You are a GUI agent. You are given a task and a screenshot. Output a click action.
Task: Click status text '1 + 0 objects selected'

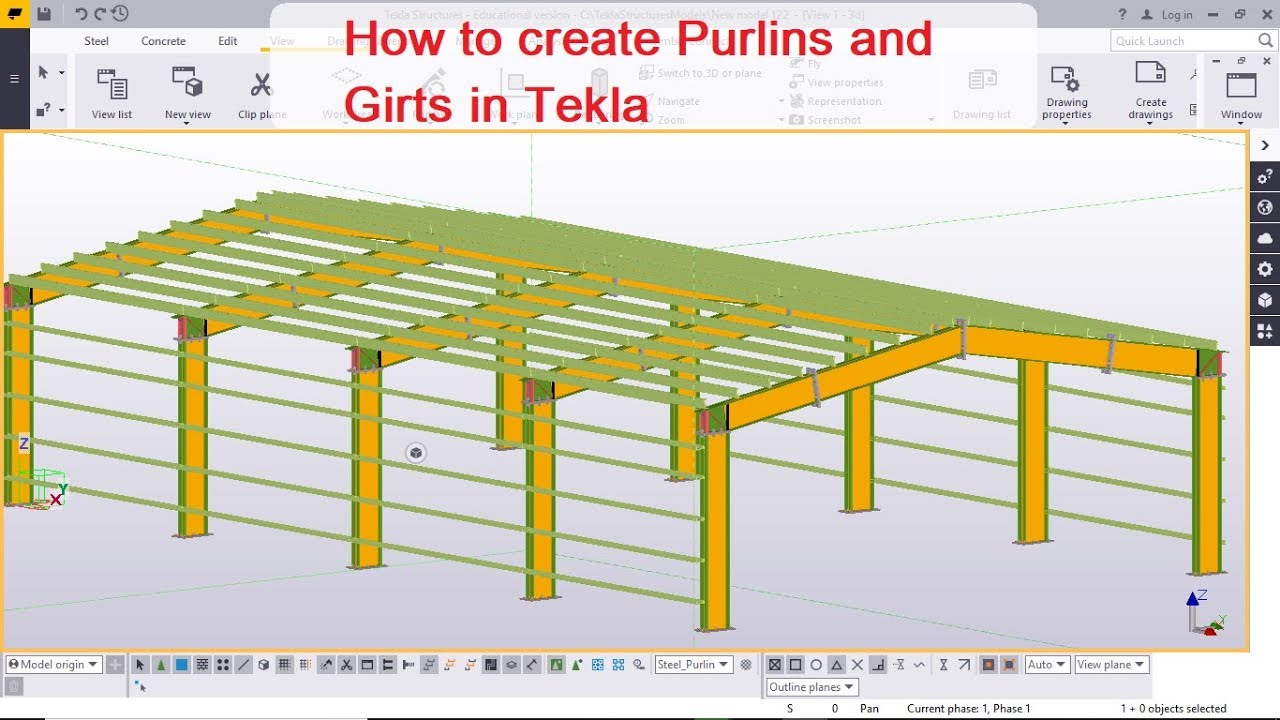click(1173, 709)
